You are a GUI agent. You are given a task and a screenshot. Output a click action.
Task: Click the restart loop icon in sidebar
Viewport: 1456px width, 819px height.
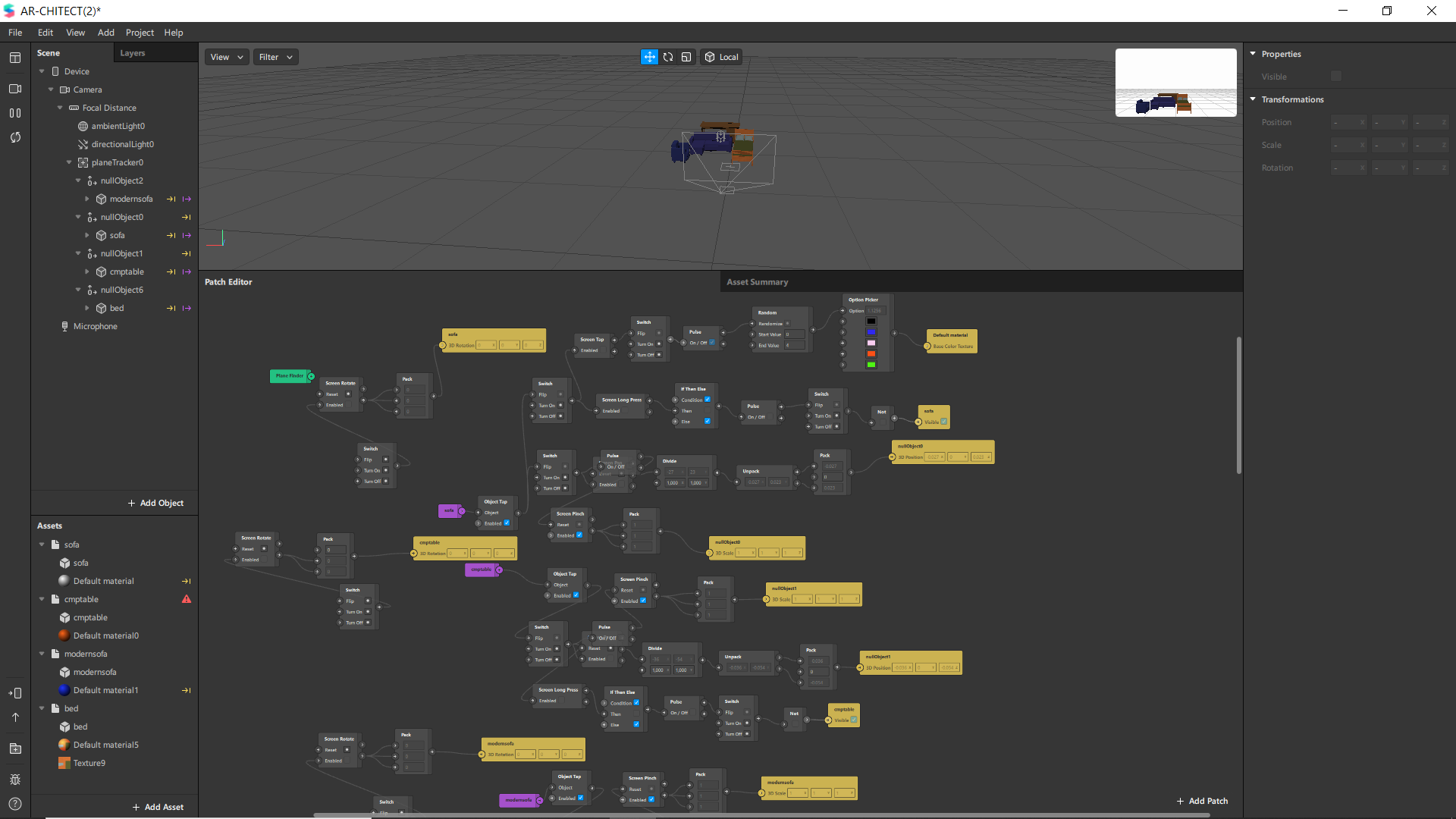[x=15, y=137]
